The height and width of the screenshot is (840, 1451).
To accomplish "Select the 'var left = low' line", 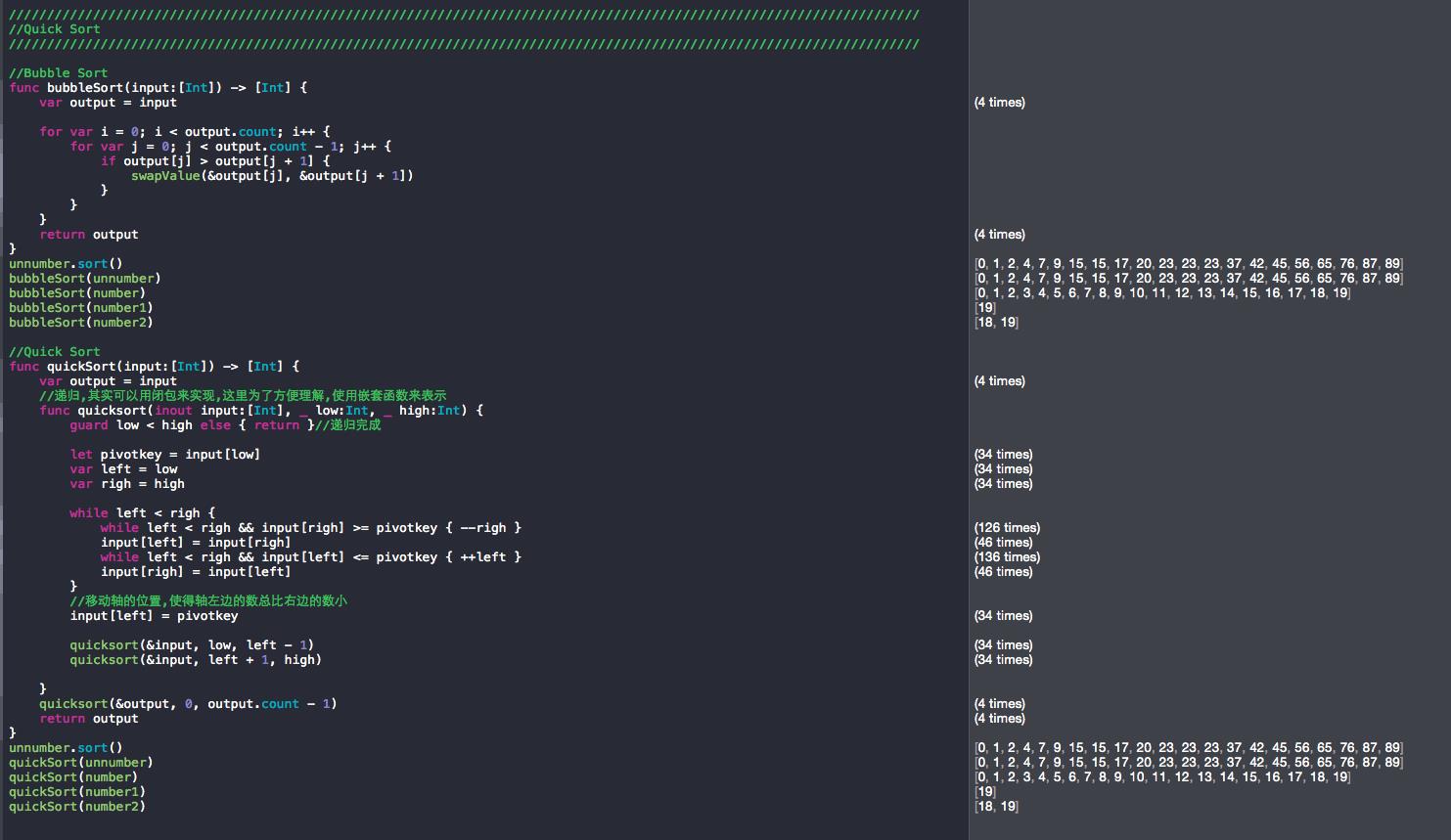I will tap(123, 469).
